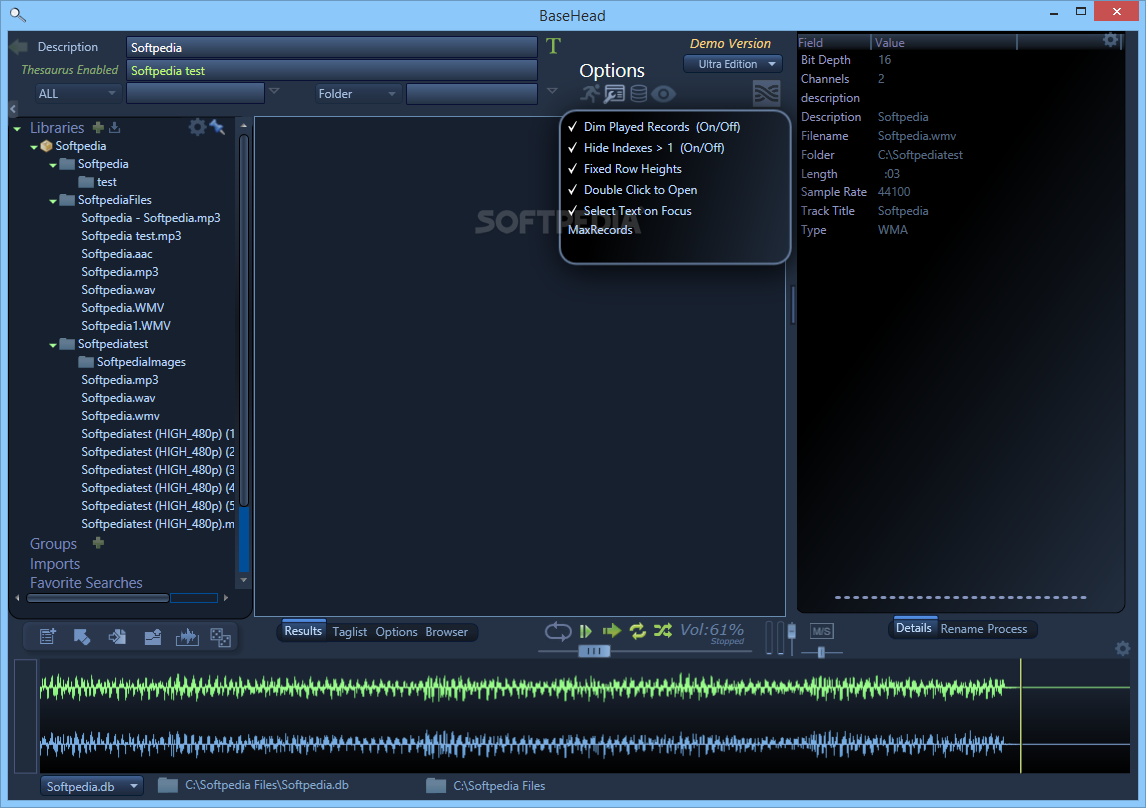Toggle the green auto-play arrow

[x=611, y=630]
